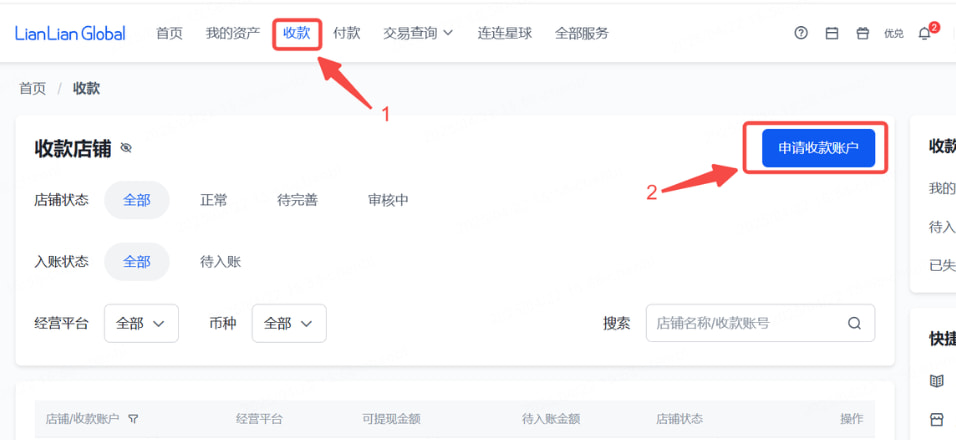Image resolution: width=956 pixels, height=440 pixels.
Task: Open the notification bell with badge 2
Action: (925, 33)
